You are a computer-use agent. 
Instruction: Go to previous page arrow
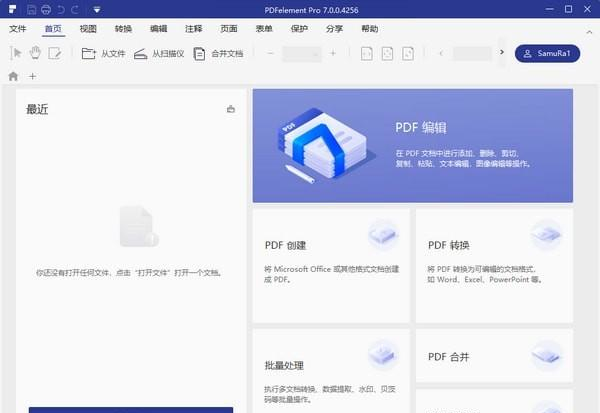tap(441, 53)
